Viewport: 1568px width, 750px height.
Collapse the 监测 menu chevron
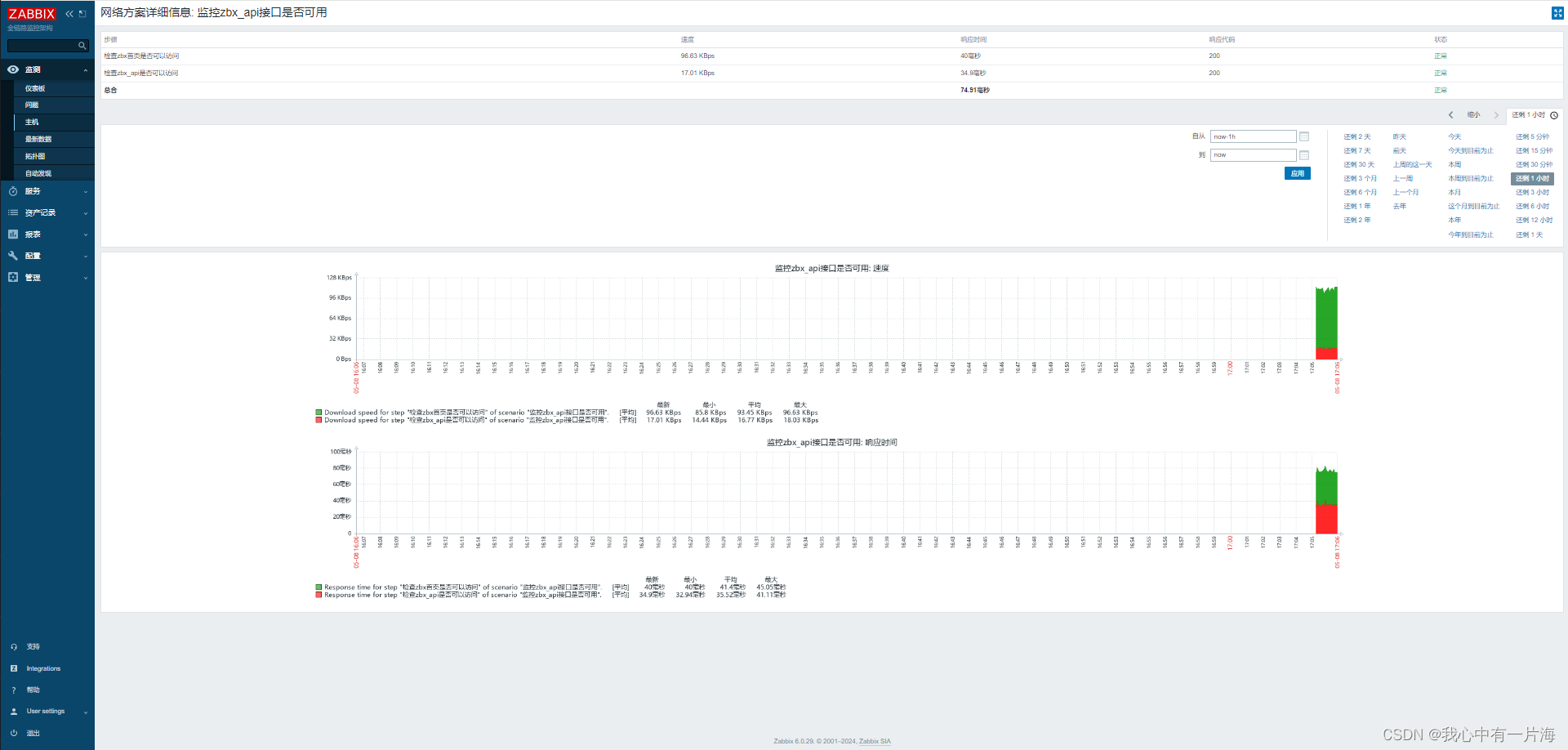click(x=86, y=70)
